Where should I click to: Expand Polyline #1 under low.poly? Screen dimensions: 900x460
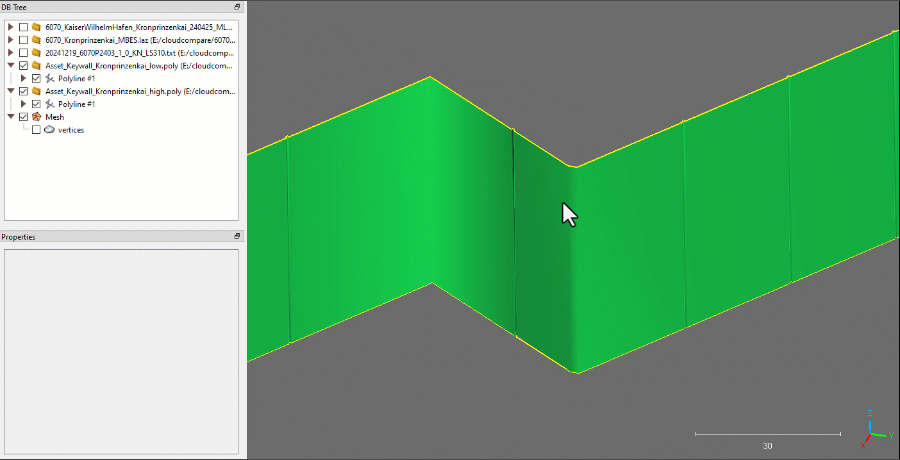pos(24,78)
